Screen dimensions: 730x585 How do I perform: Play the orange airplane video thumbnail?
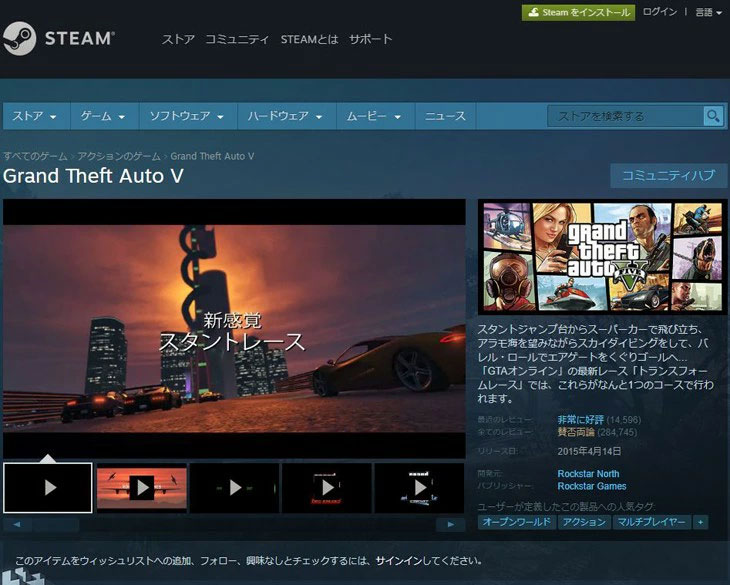[142, 488]
